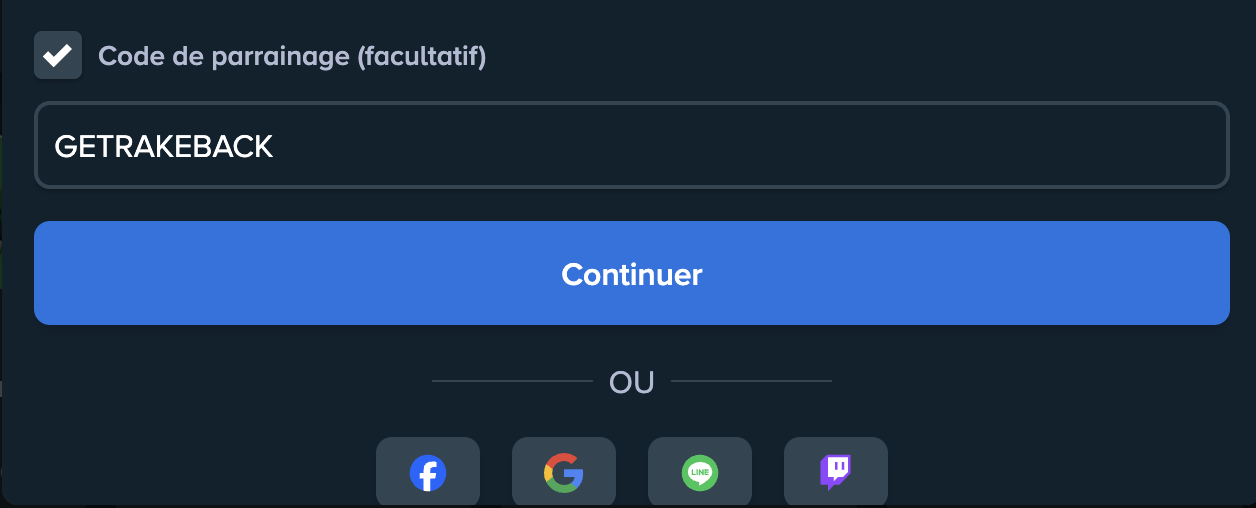
Task: Click the empty right side of the code field
Action: tap(1000, 146)
